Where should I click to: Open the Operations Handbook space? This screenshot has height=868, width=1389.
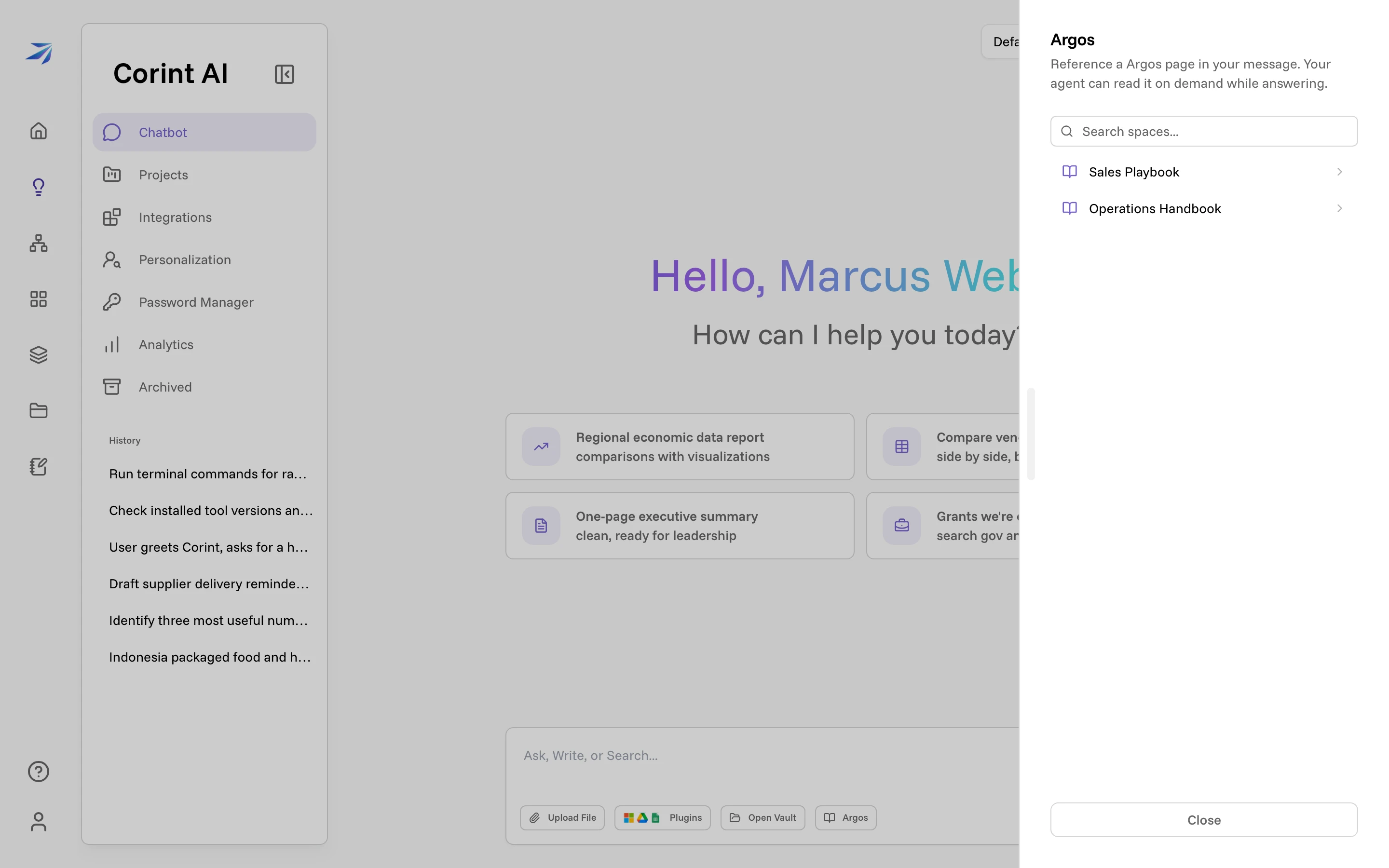pos(1204,208)
